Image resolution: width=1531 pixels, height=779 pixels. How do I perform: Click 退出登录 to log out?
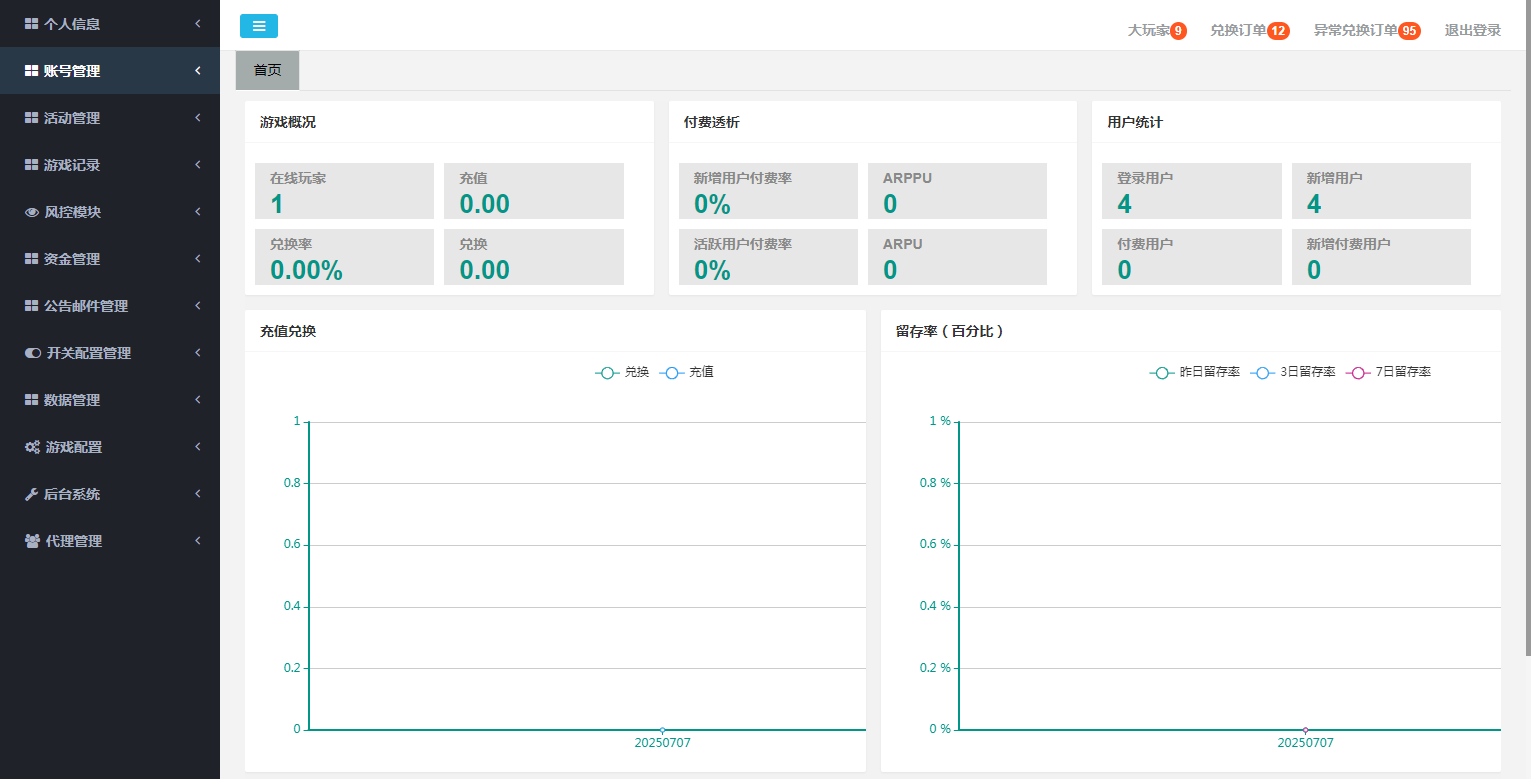click(x=1472, y=30)
